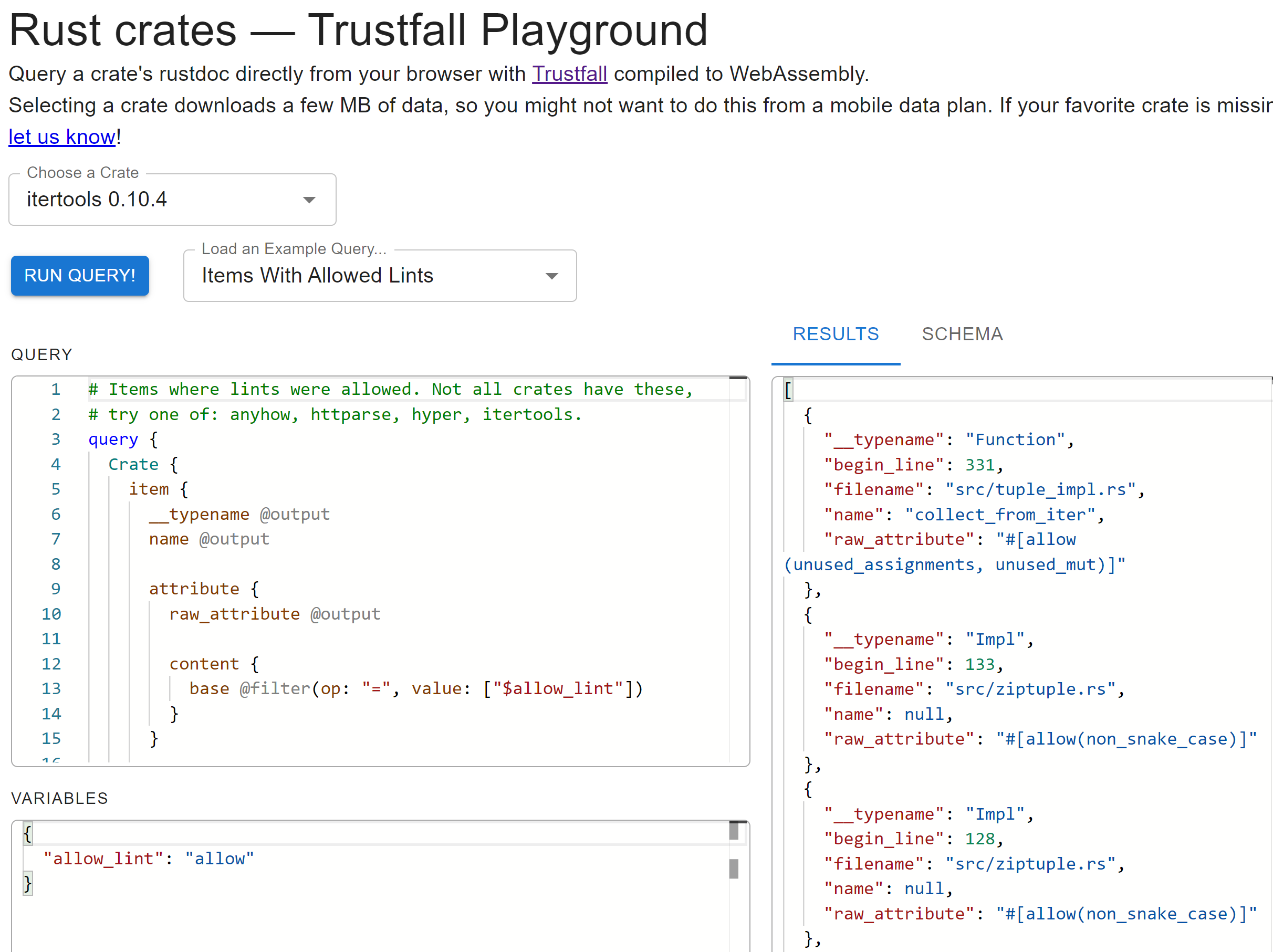Switch to the SCHEMA tab
This screenshot has width=1273, height=952.
pos(962,334)
